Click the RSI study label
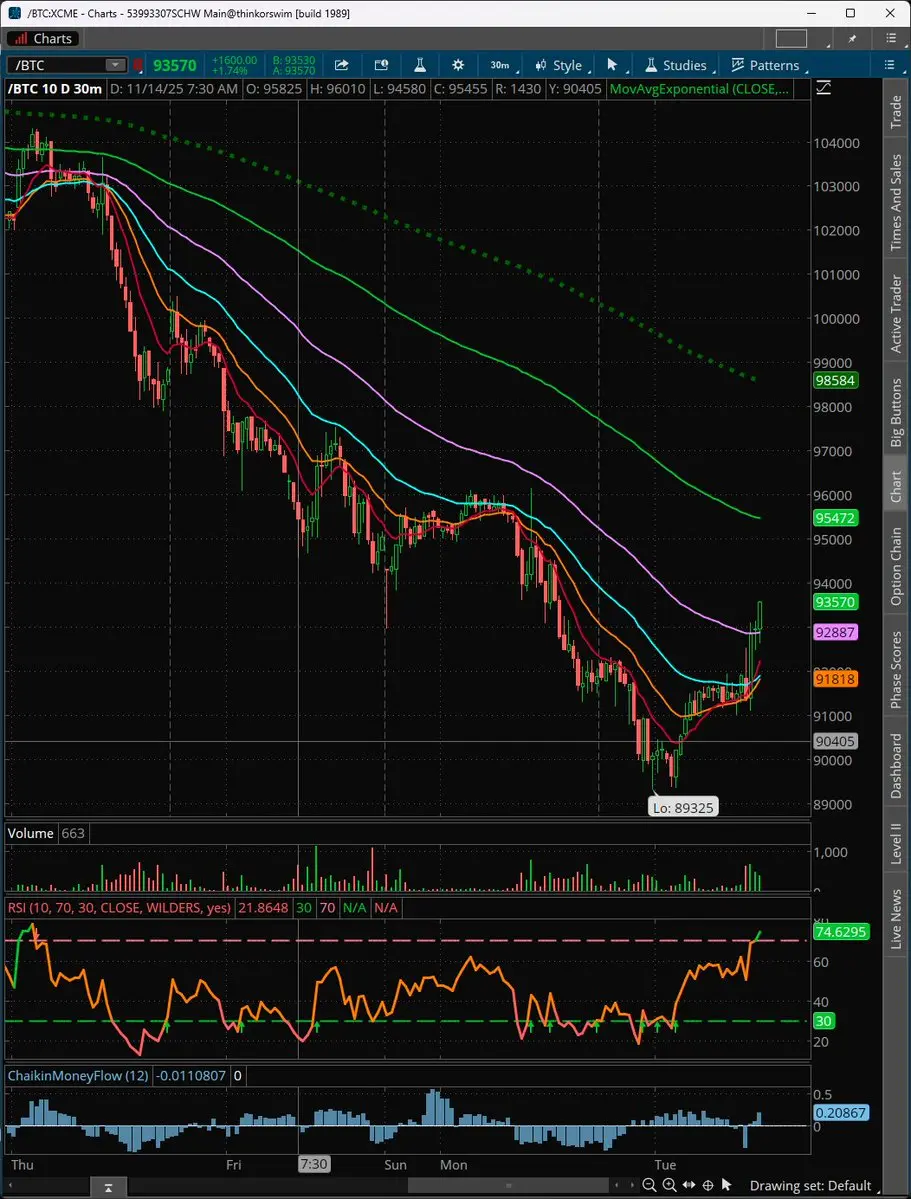Viewport: 911px width, 1199px height. click(x=119, y=908)
